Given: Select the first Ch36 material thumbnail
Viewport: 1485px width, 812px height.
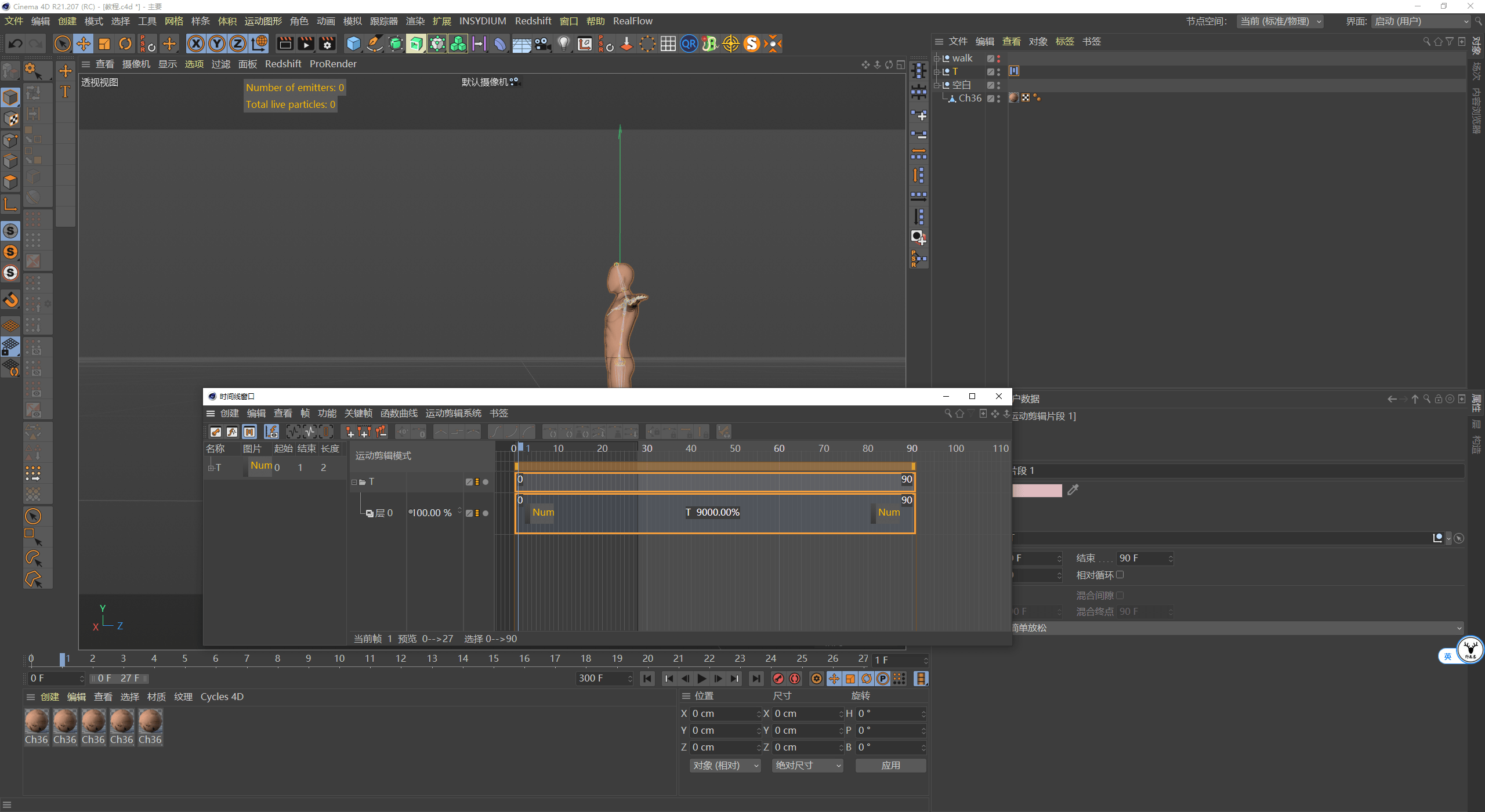Looking at the screenshot, I should point(37,722).
